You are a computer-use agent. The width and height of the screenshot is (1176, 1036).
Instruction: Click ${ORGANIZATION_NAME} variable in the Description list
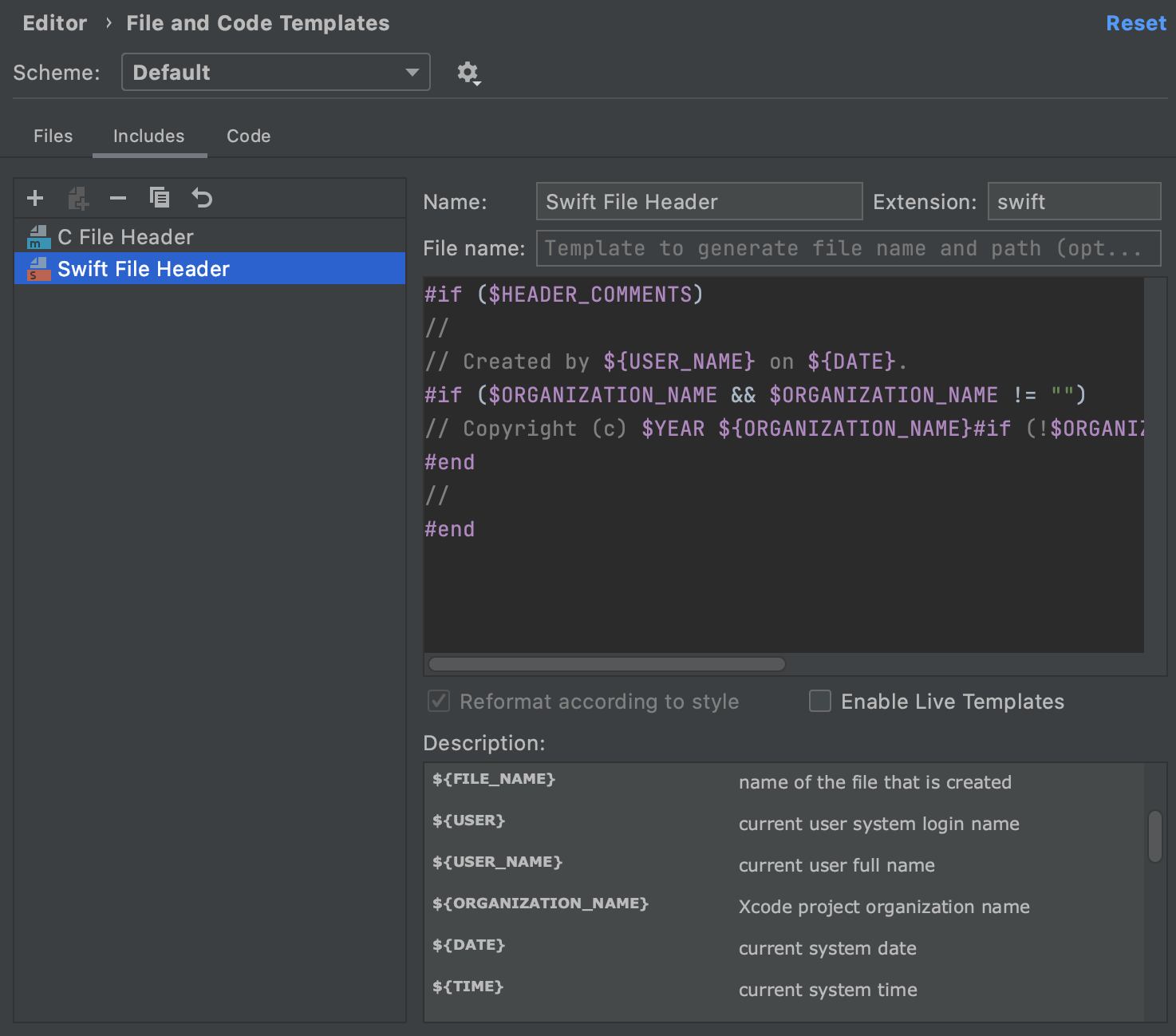(541, 904)
